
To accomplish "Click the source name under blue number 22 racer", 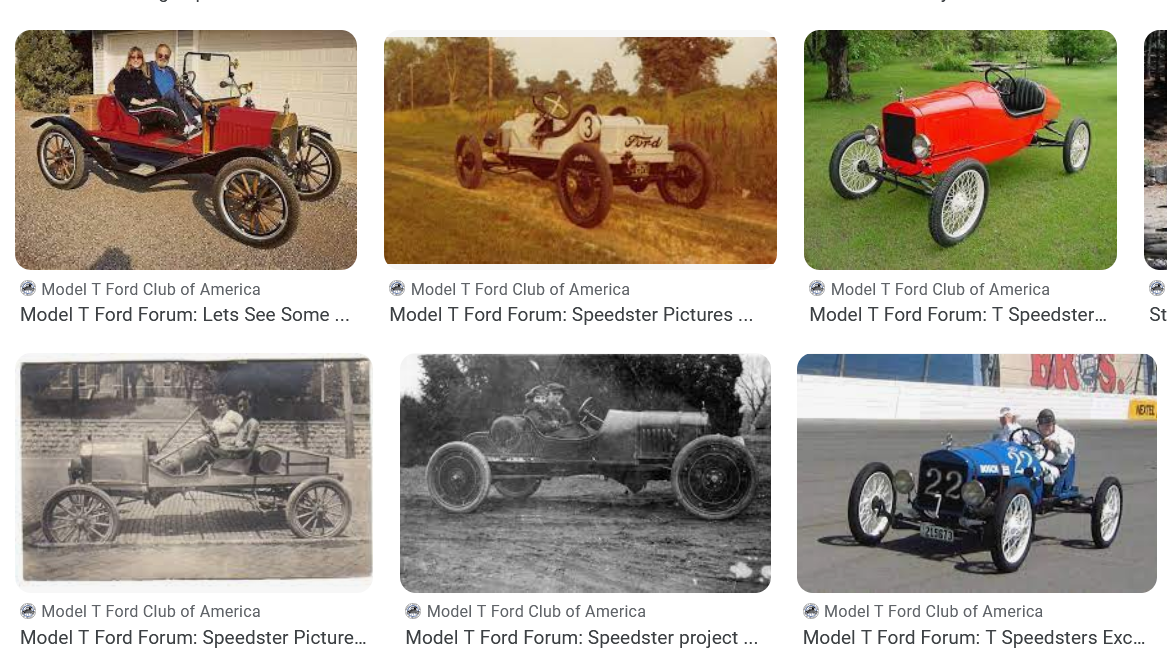I will point(933,611).
